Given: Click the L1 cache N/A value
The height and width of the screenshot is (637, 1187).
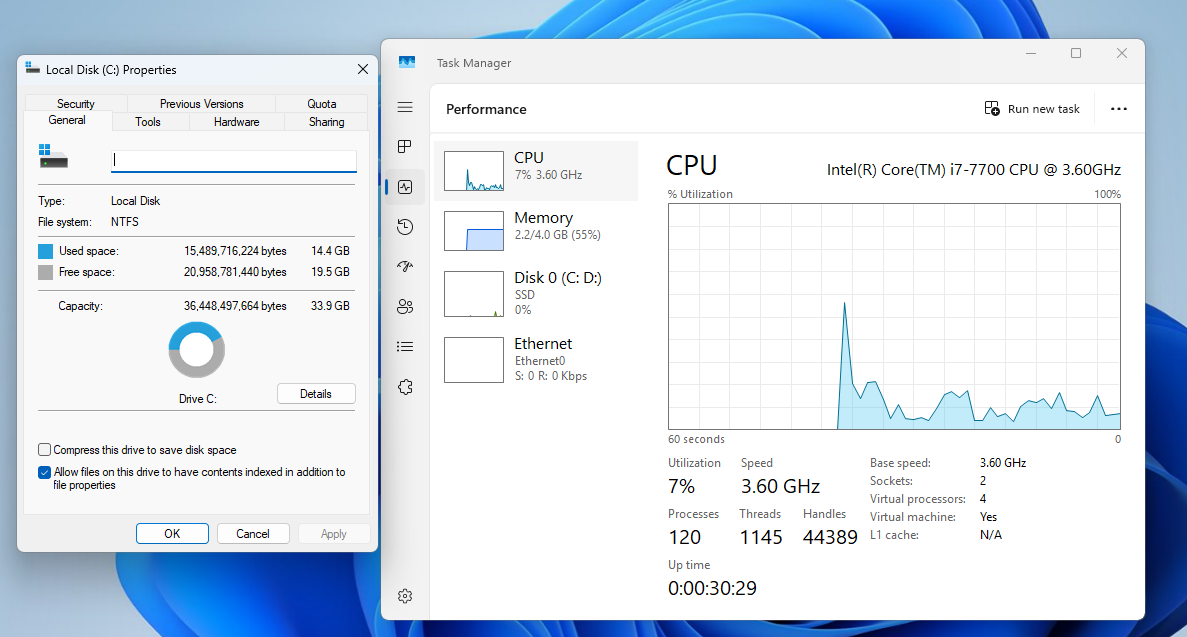Looking at the screenshot, I should [991, 535].
